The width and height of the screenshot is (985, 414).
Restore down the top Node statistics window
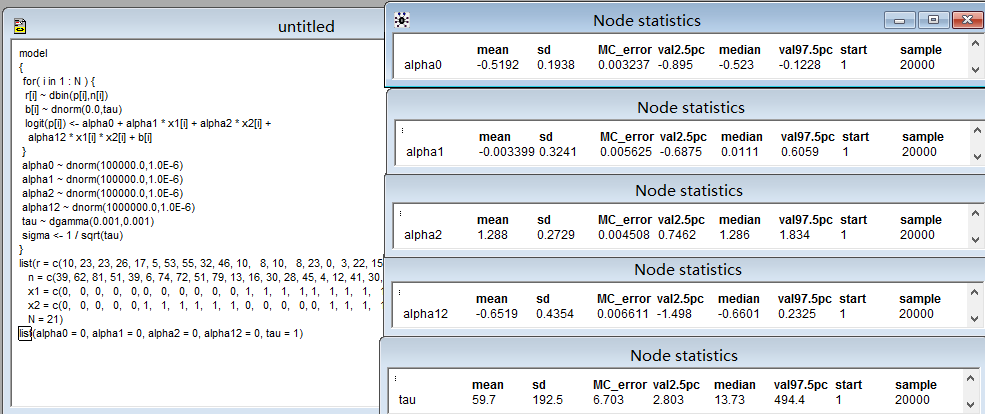coord(933,21)
